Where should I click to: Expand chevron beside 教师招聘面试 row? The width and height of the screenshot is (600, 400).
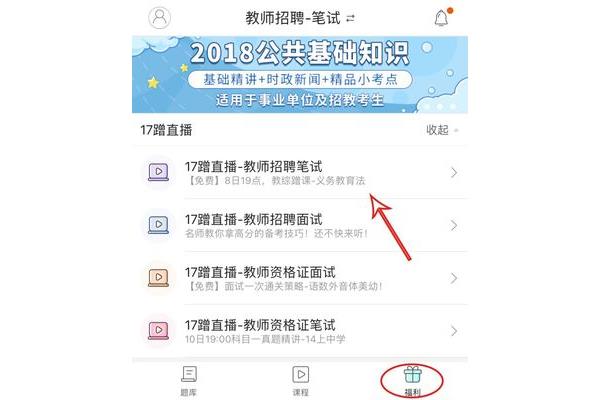(454, 225)
